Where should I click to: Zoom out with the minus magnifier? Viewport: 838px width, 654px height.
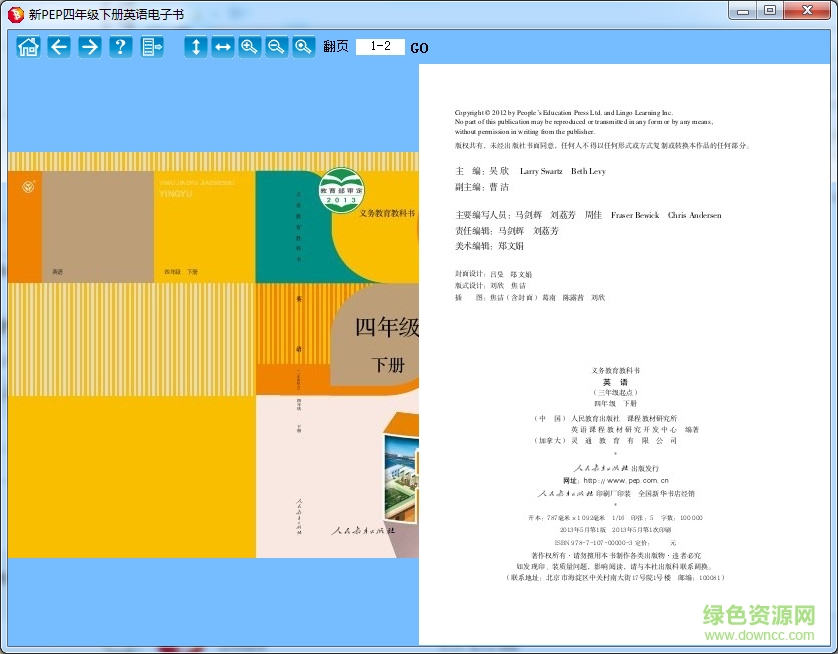point(276,46)
